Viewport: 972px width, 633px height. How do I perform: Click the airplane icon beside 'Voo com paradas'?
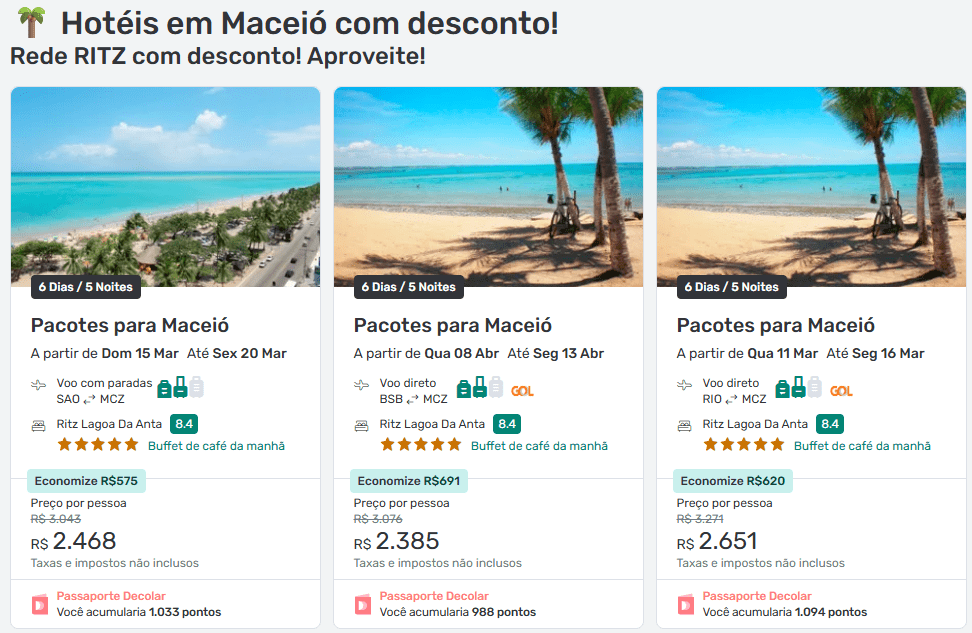point(39,384)
